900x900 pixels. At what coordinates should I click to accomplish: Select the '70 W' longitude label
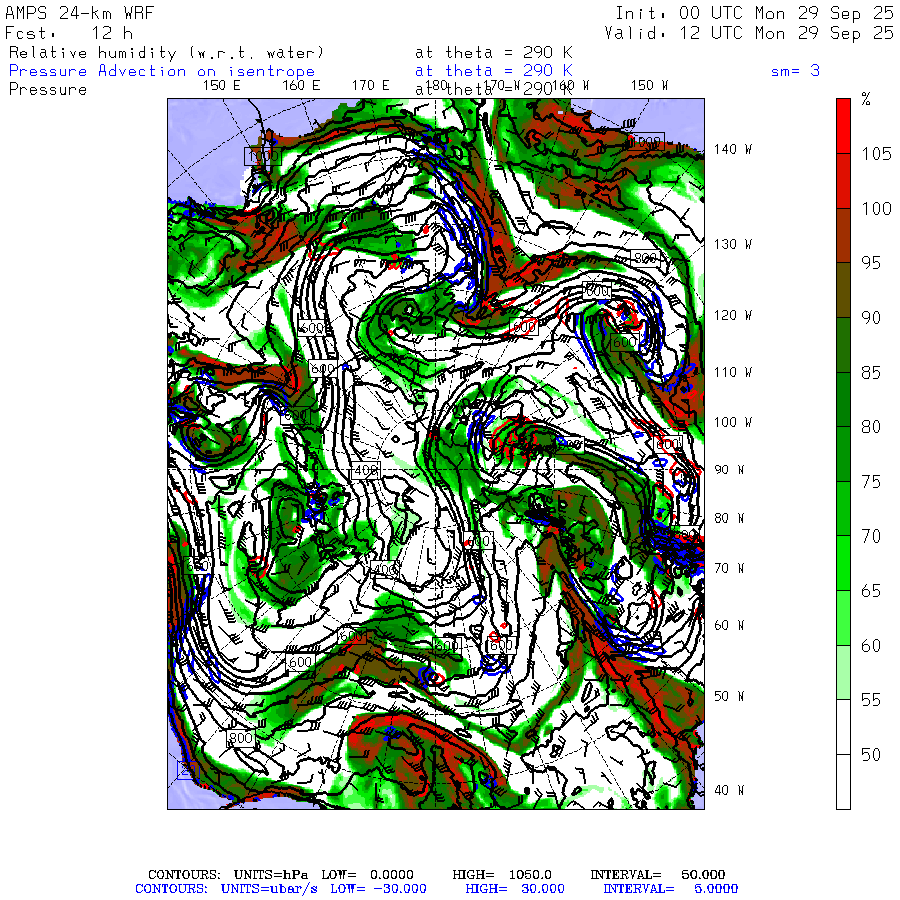click(729, 568)
